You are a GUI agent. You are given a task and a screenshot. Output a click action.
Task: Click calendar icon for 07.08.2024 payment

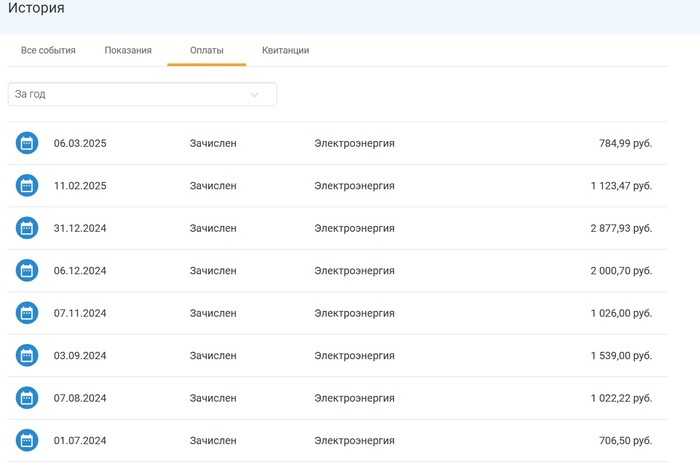tap(27, 398)
